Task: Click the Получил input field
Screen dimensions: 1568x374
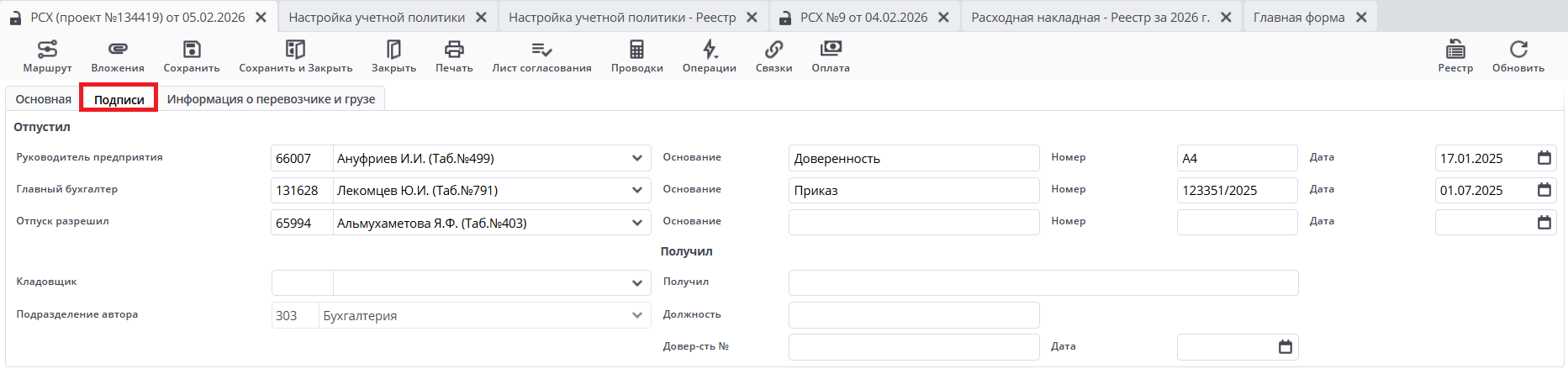Action: point(1043,283)
